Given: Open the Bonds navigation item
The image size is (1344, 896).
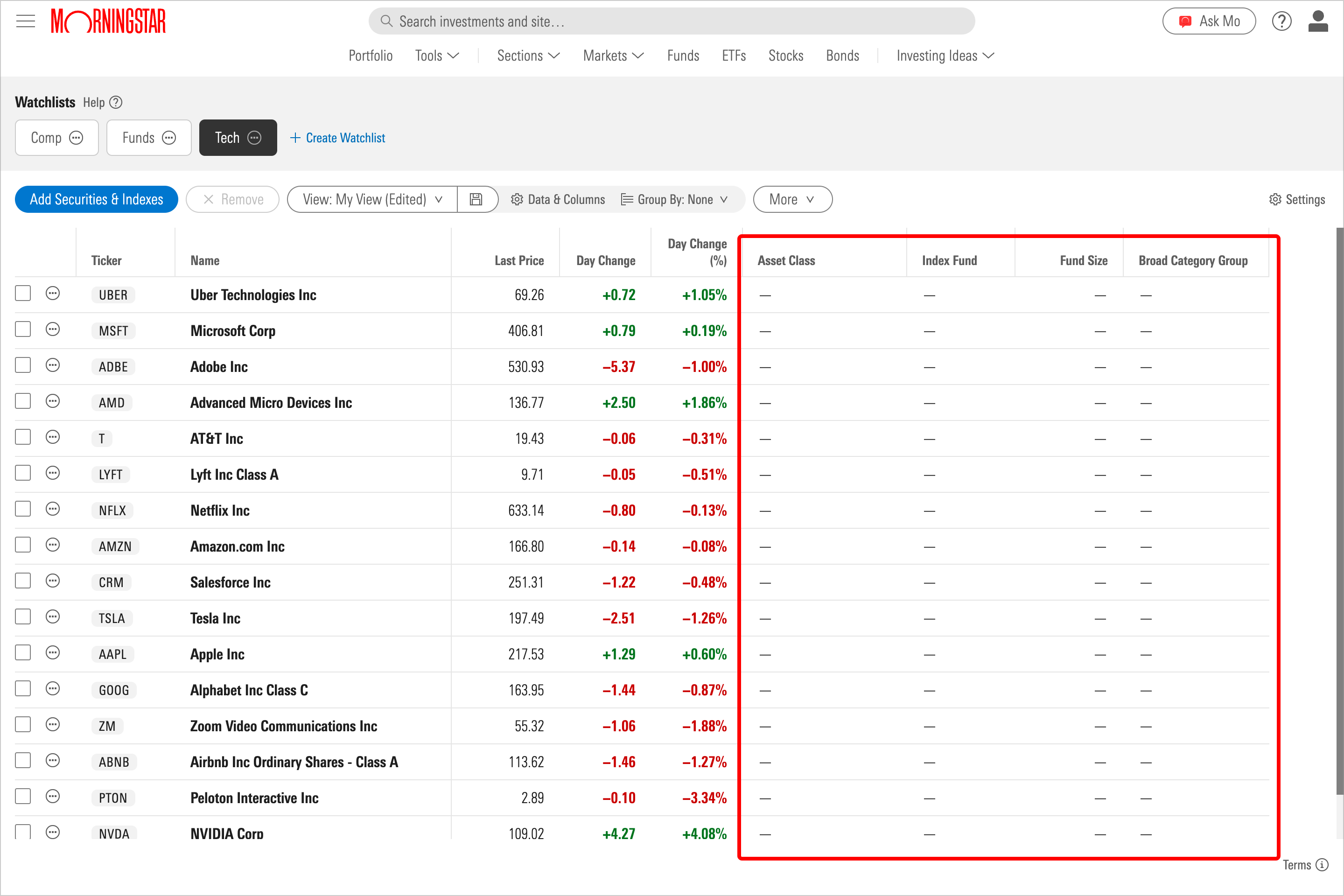Looking at the screenshot, I should pos(843,56).
